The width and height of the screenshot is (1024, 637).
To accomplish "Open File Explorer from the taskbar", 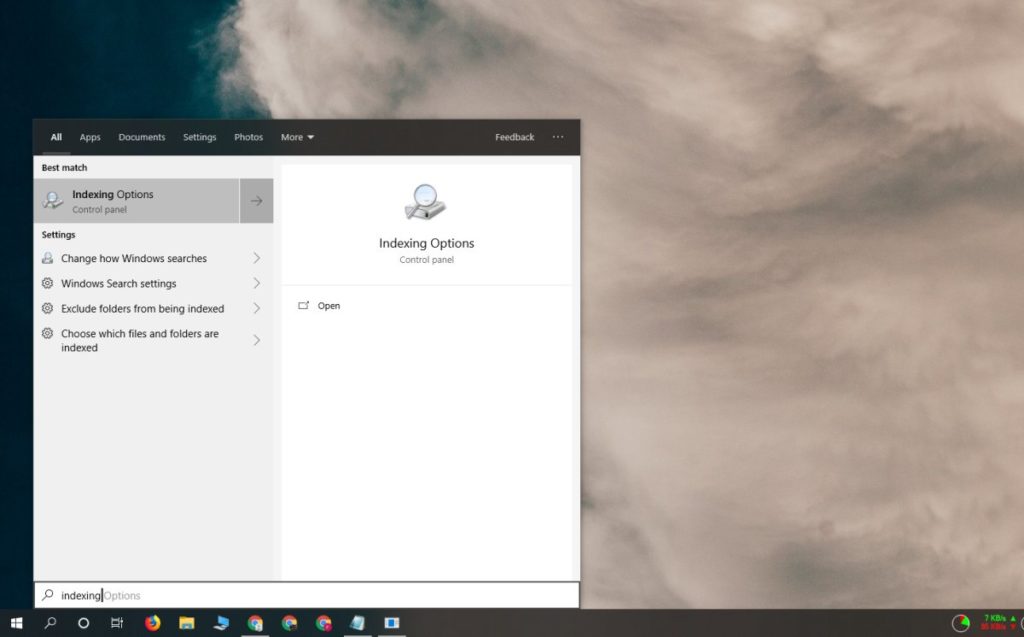I will 186,624.
